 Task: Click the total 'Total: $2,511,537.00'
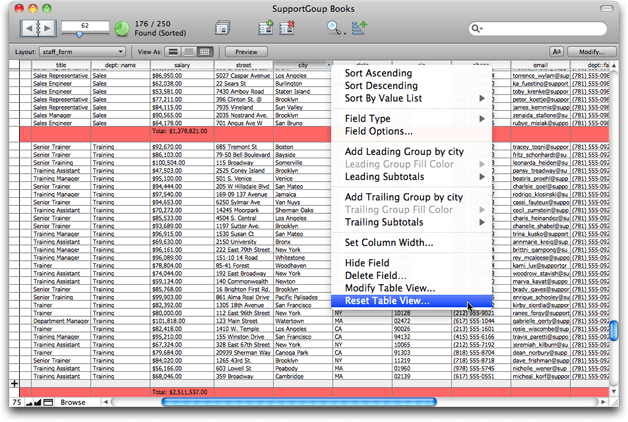(x=179, y=392)
